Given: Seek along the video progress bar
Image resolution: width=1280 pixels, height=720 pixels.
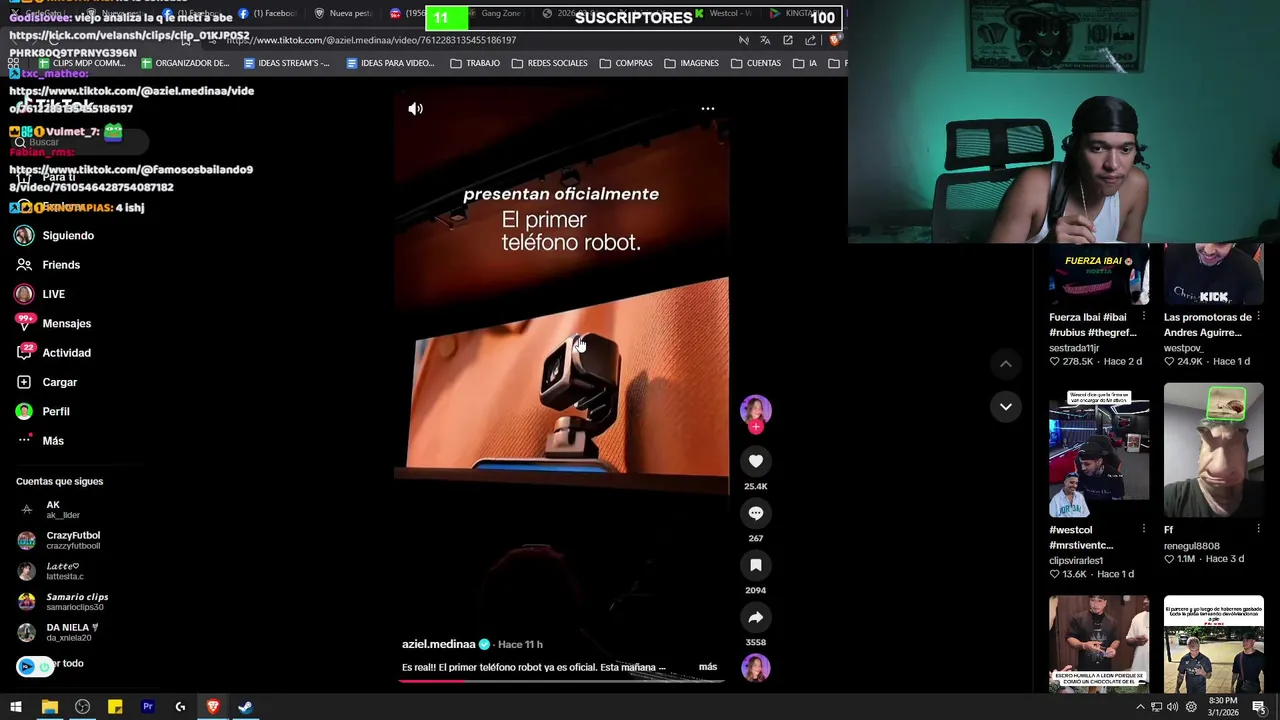Looking at the screenshot, I should (561, 681).
